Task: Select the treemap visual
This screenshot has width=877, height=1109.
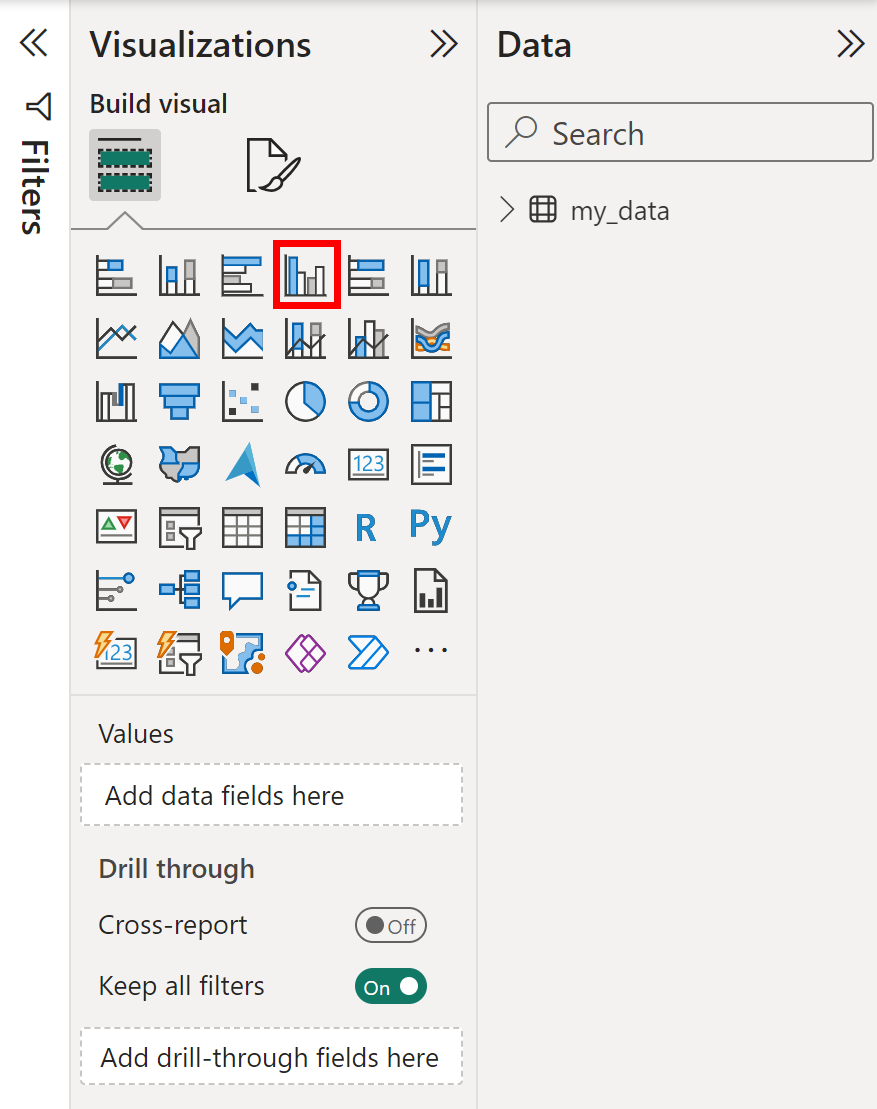Action: pos(431,402)
